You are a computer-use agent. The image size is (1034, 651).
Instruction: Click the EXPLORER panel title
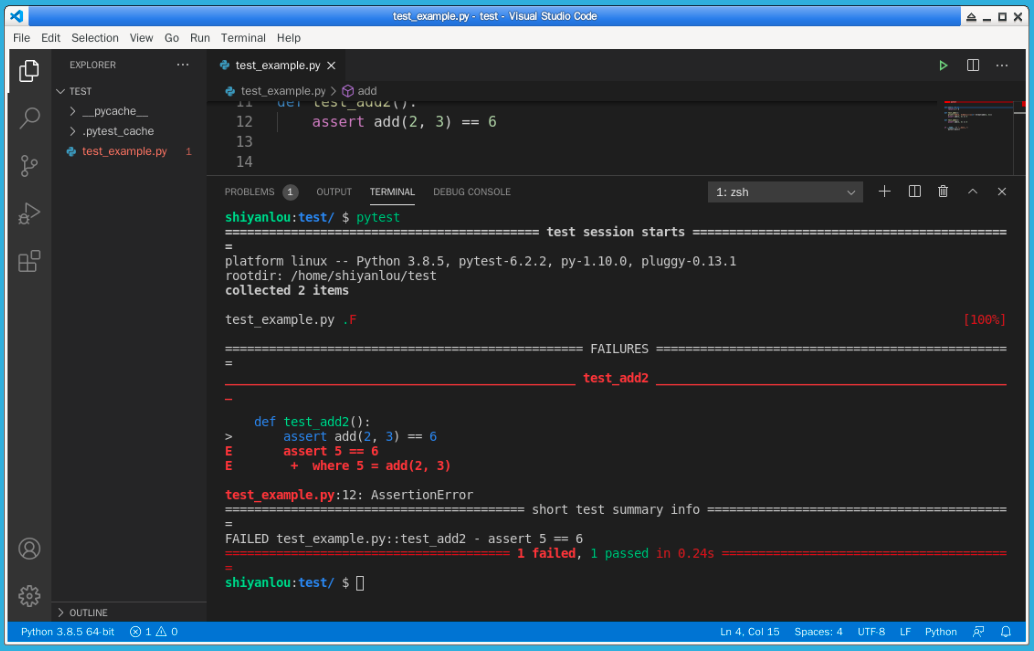click(92, 65)
